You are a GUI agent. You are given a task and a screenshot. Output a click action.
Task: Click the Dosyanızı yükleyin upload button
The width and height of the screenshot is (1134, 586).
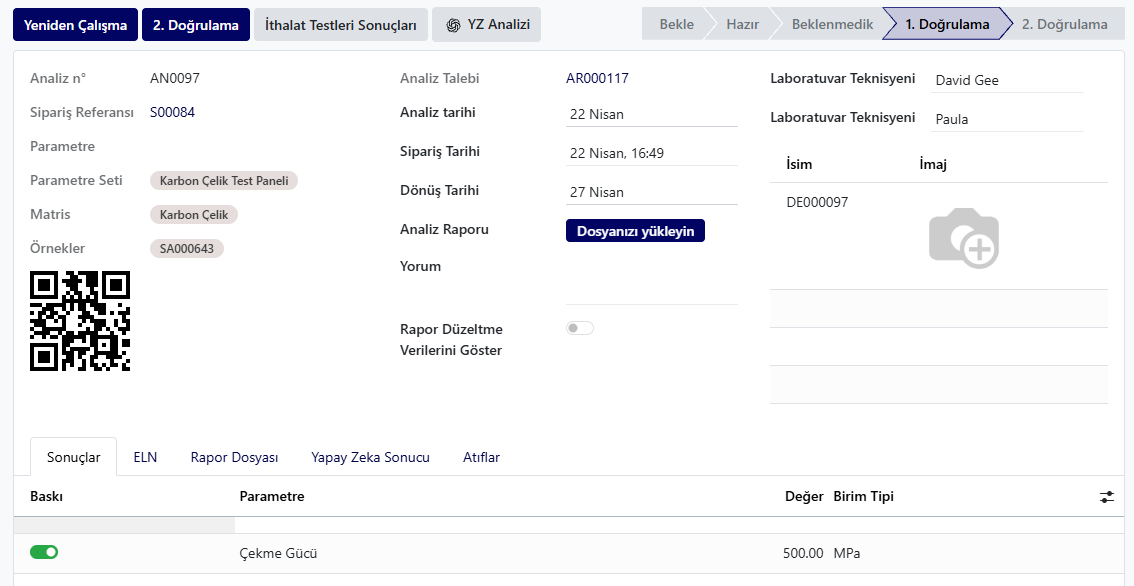[635, 231]
